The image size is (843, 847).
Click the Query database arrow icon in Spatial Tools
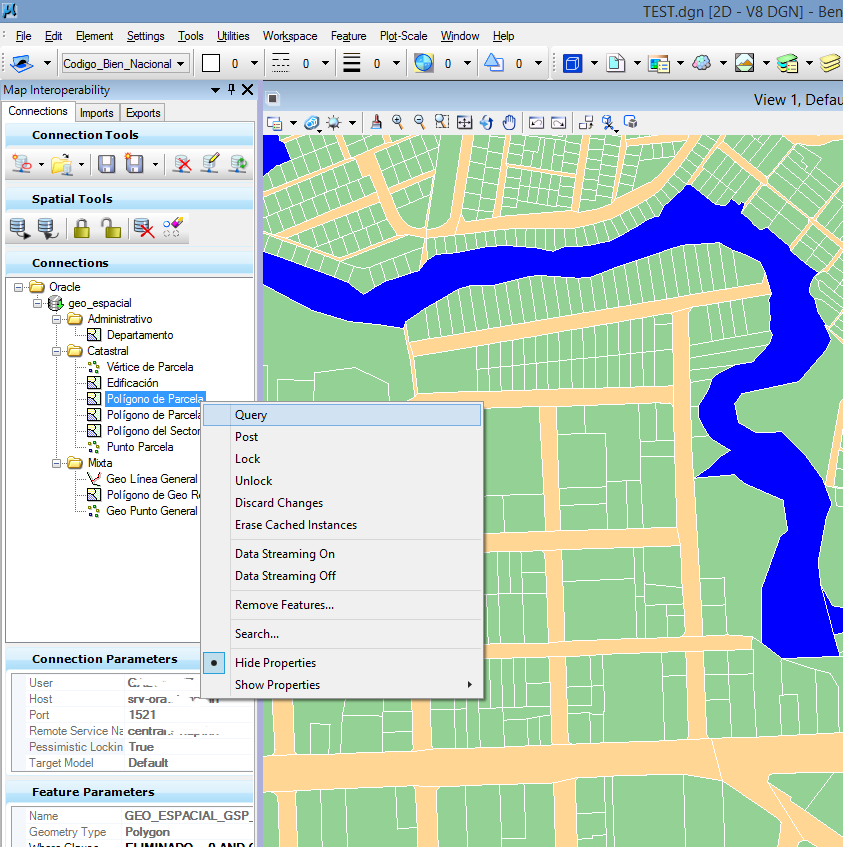point(19,228)
